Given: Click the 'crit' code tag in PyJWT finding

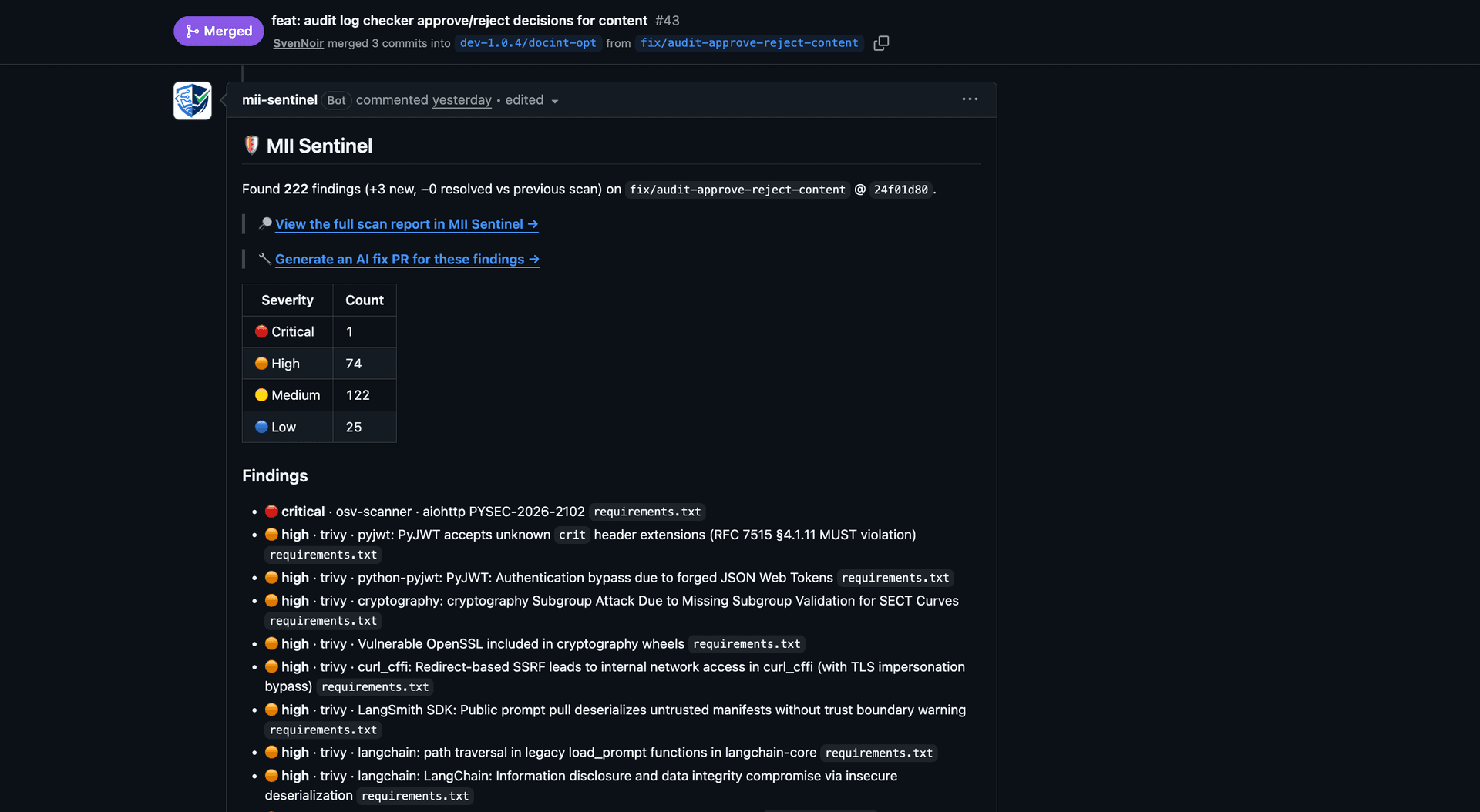Looking at the screenshot, I should (x=572, y=535).
